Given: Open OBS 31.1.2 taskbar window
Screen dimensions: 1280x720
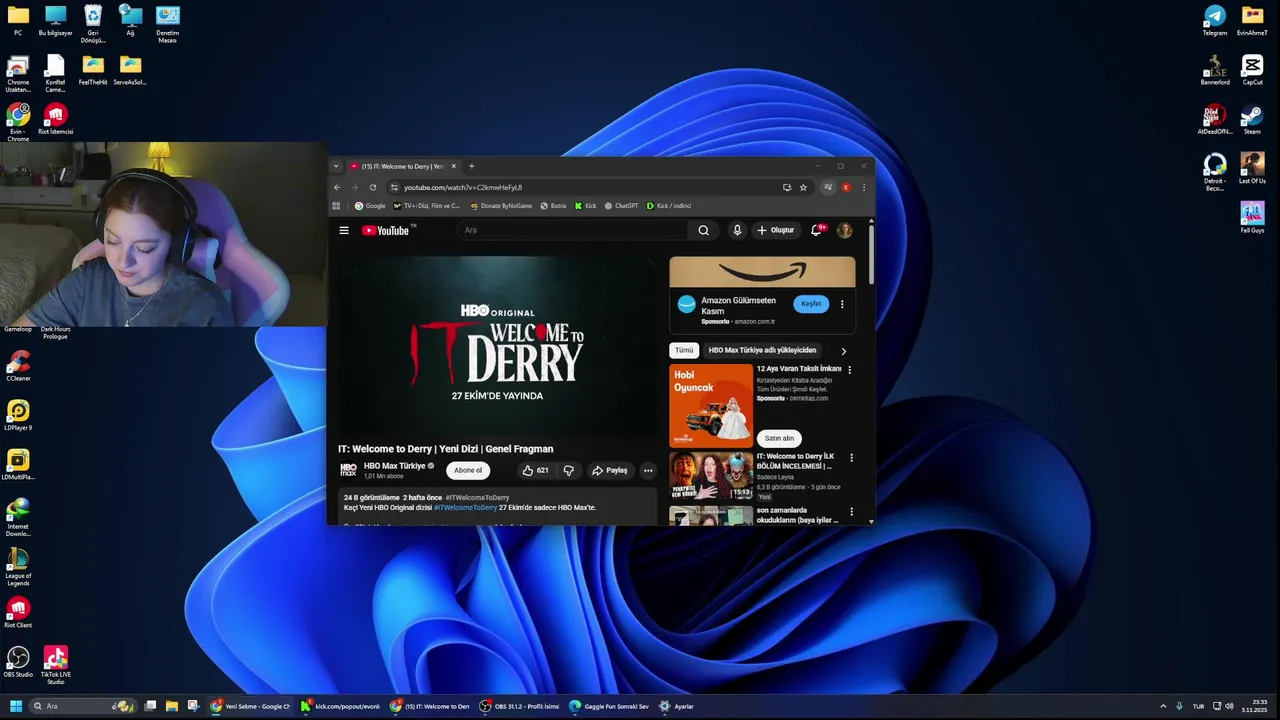Looking at the screenshot, I should point(519,706).
